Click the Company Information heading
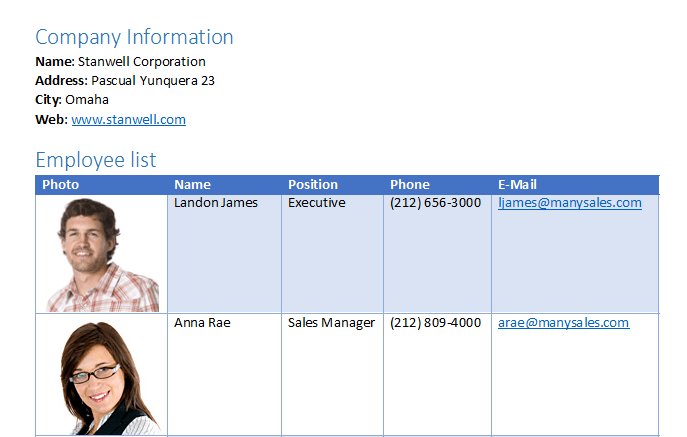The height and width of the screenshot is (437, 687). coord(134,38)
